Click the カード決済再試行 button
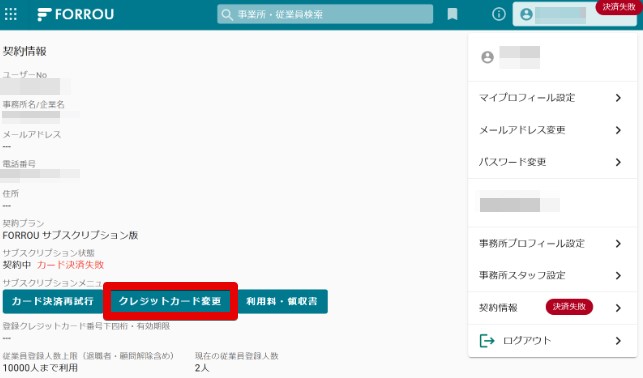This screenshot has height=378, width=643. (x=52, y=301)
